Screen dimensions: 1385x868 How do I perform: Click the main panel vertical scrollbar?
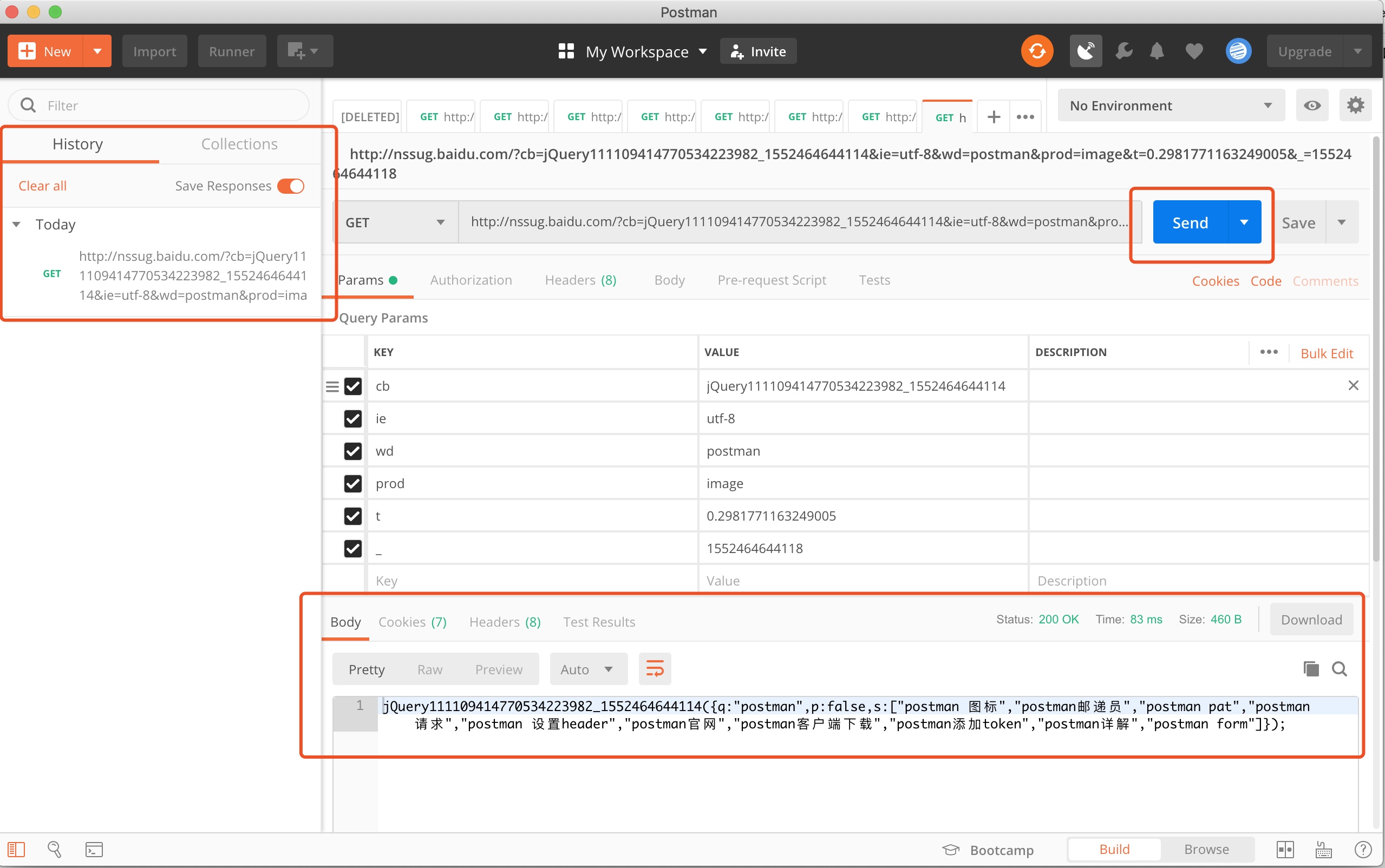pos(1376,350)
